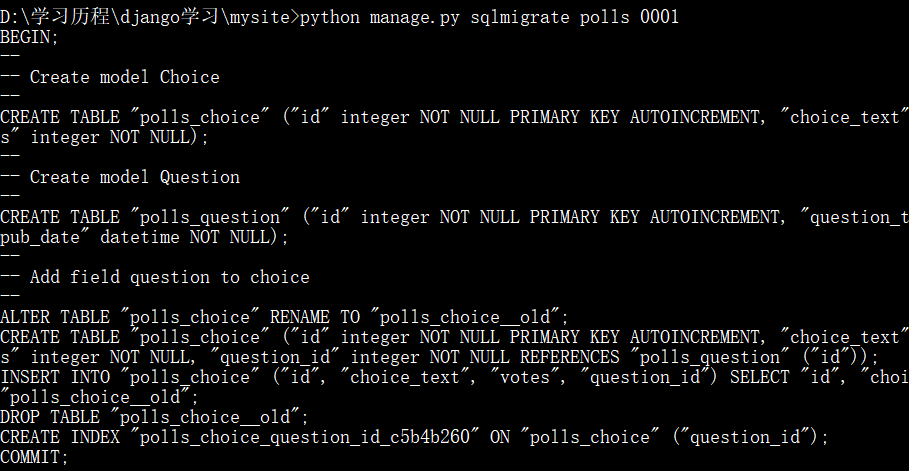The height and width of the screenshot is (471, 909).
Task: Click first CREATE TABLE "polls_choice" line
Action: pyautogui.click(x=454, y=117)
